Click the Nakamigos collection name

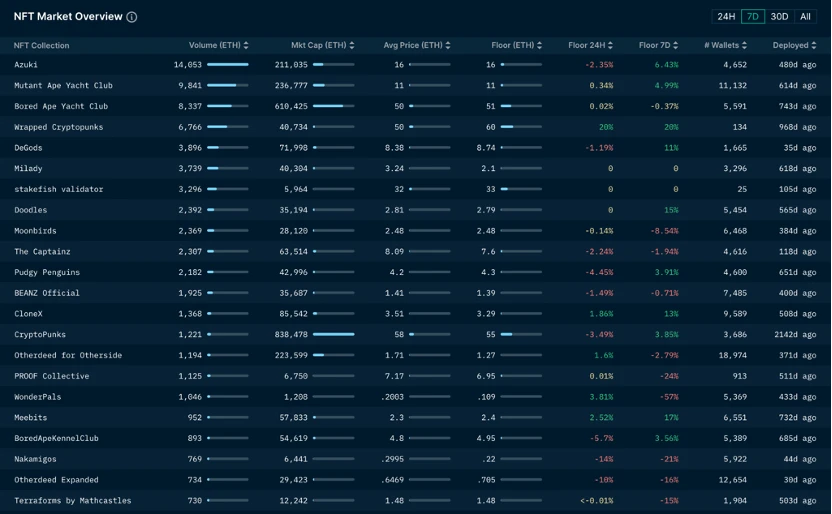[35, 459]
